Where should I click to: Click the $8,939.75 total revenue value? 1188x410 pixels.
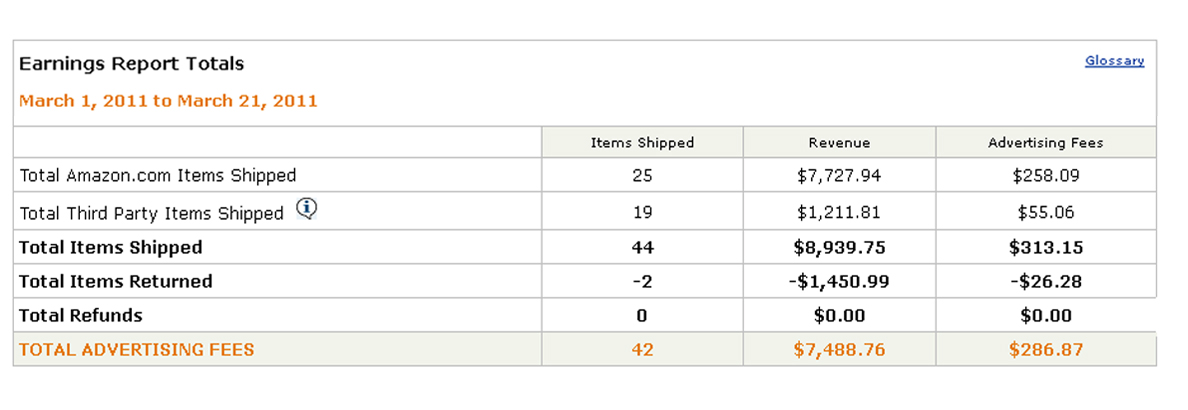pos(839,248)
